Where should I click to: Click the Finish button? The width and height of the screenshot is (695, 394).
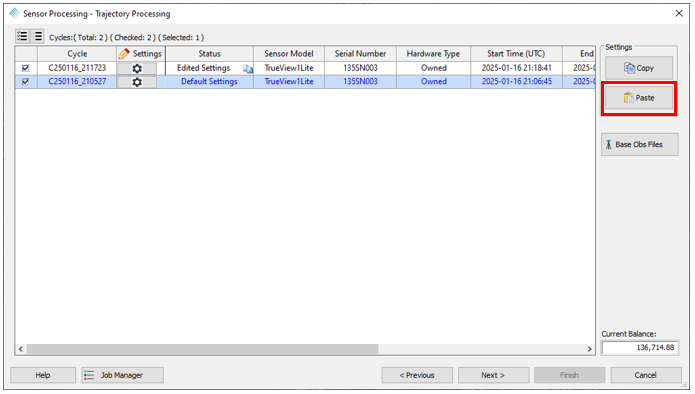[570, 375]
